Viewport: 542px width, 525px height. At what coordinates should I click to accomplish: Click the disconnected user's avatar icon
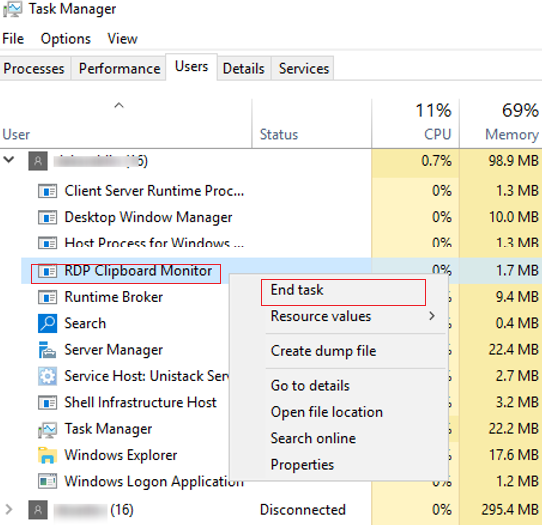click(x=38, y=510)
